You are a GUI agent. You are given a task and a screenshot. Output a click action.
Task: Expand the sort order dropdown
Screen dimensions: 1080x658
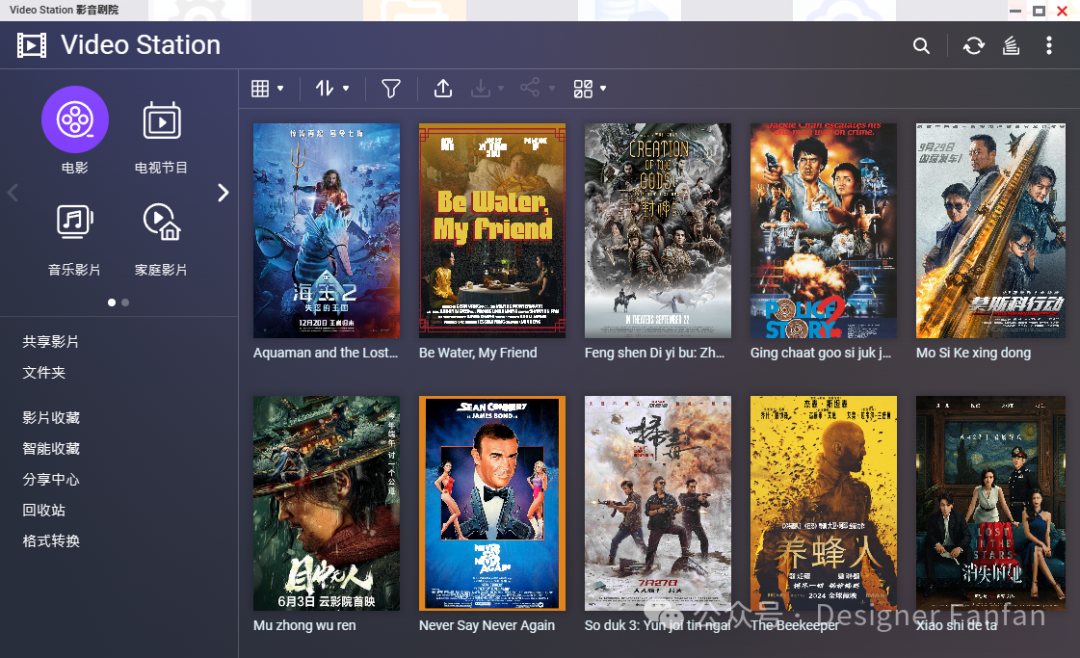332,89
